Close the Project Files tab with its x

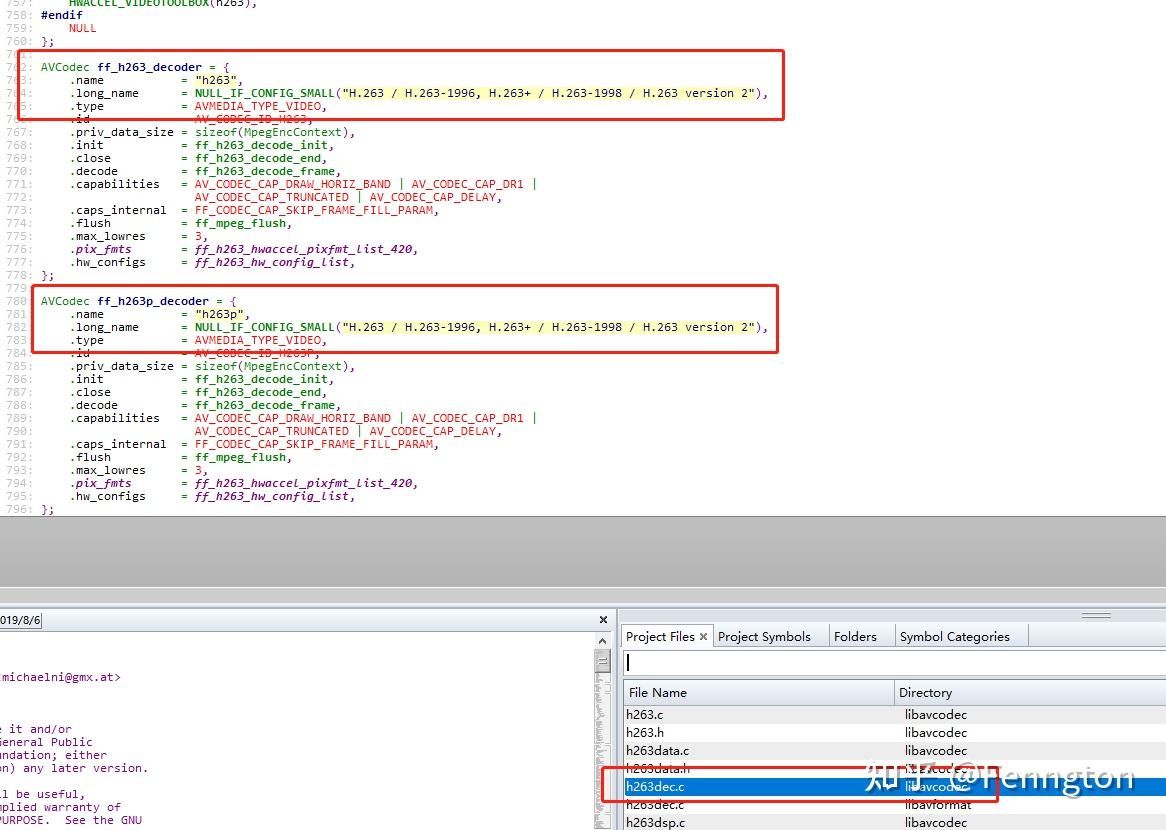point(703,637)
